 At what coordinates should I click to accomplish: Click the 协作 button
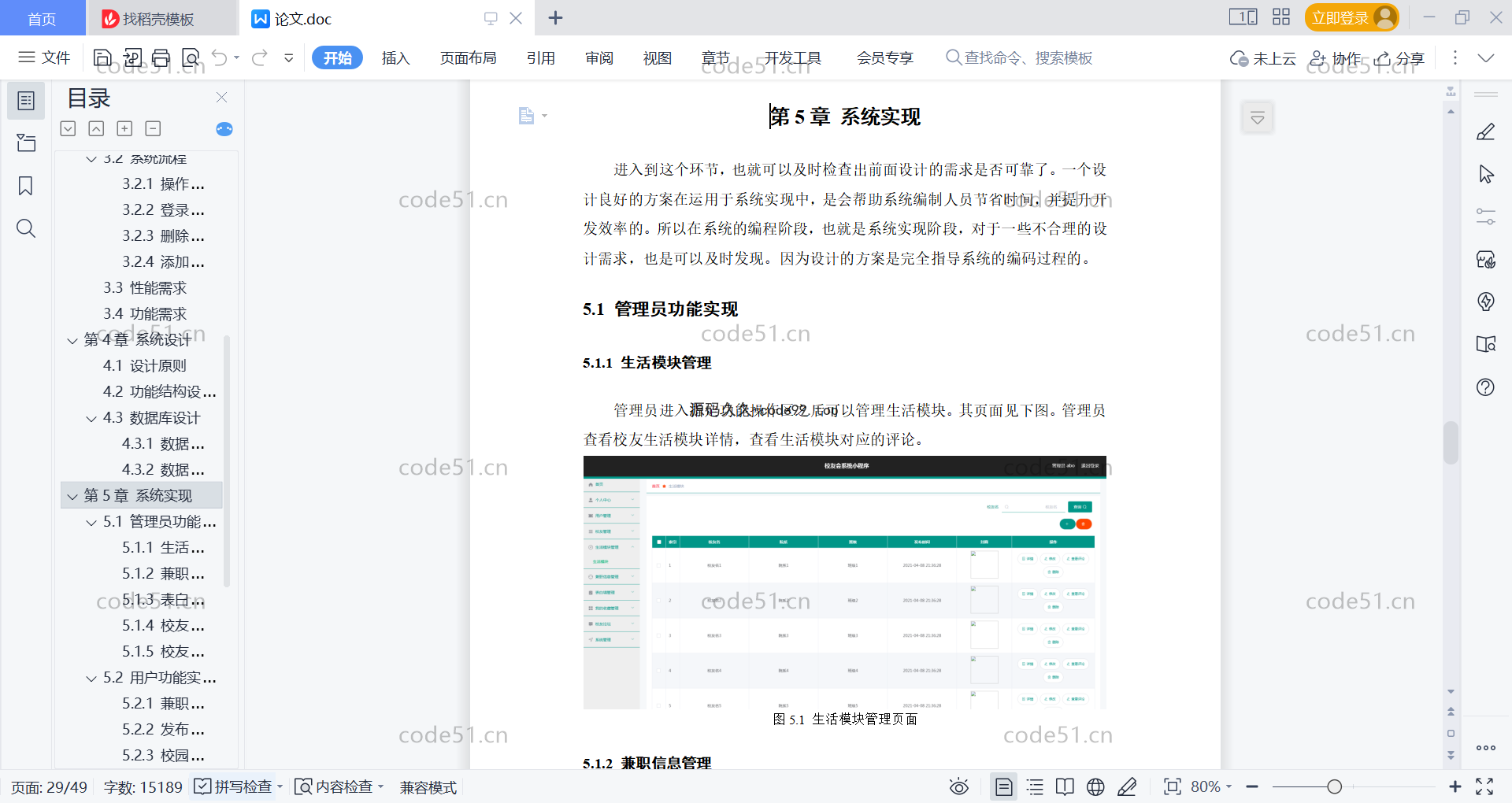click(1335, 58)
